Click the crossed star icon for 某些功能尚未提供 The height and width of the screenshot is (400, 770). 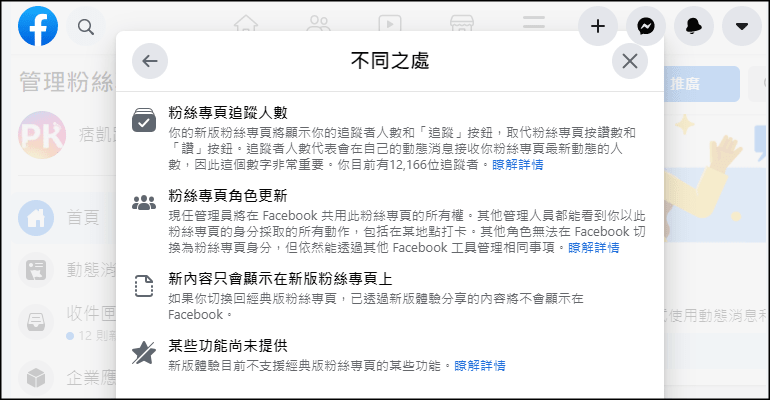(144, 353)
